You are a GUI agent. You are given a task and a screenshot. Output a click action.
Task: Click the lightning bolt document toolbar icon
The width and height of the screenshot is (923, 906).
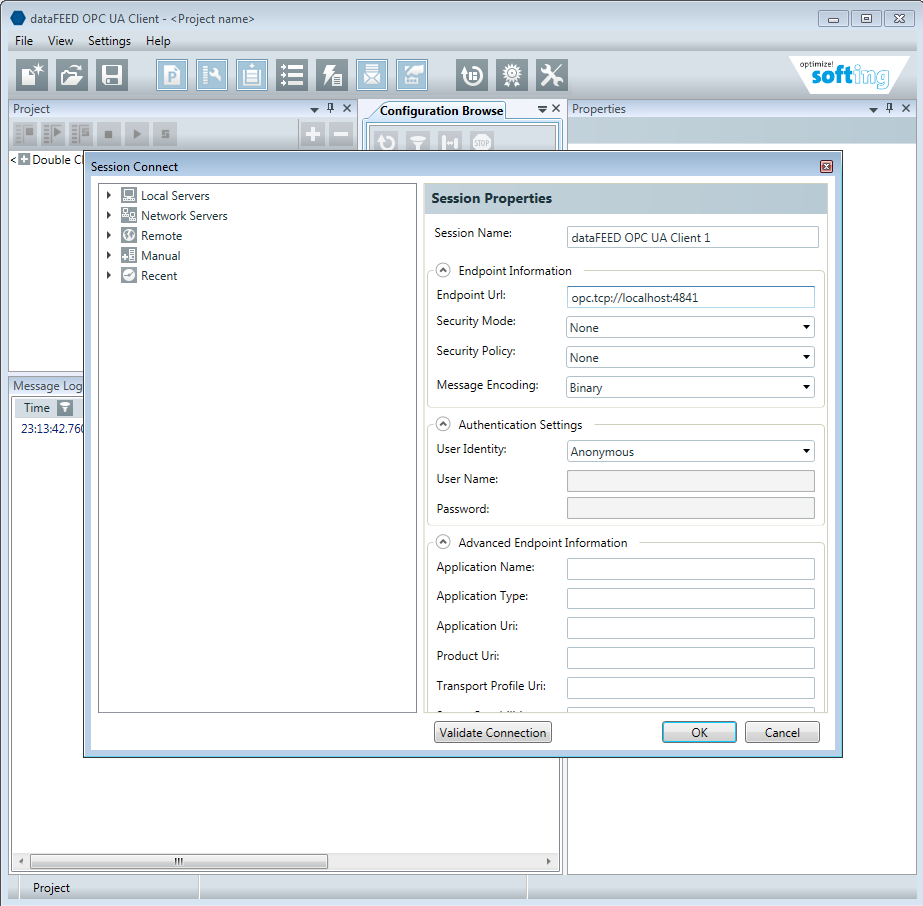[332, 75]
